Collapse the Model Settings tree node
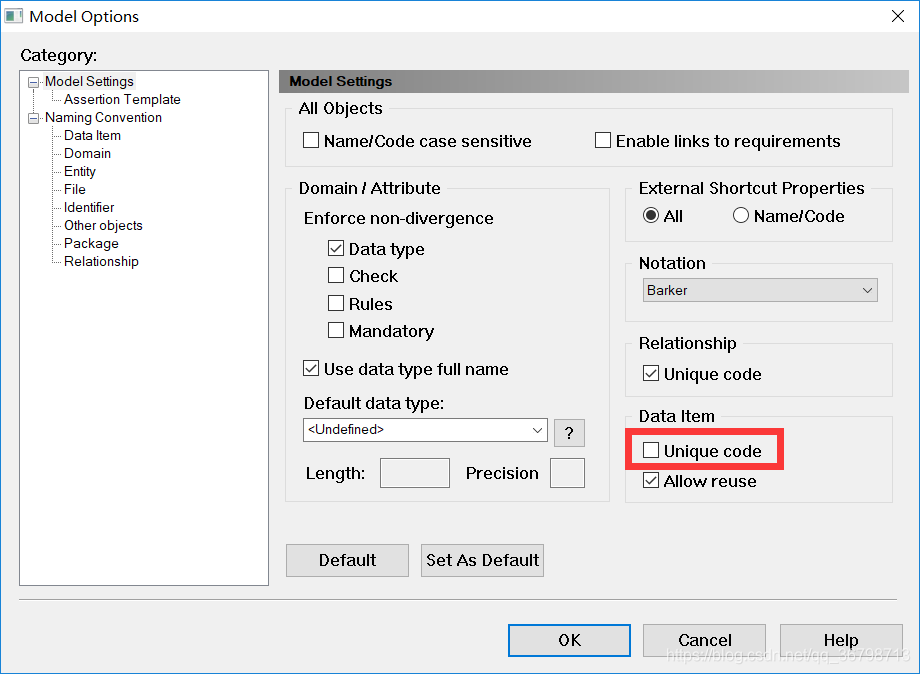Viewport: 920px width, 674px height. (33, 82)
